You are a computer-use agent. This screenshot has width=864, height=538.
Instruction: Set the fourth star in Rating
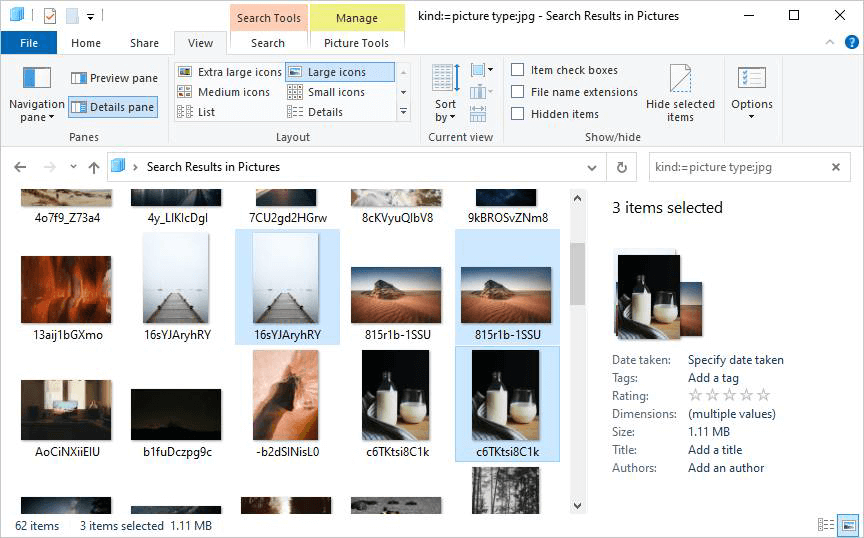coord(747,396)
